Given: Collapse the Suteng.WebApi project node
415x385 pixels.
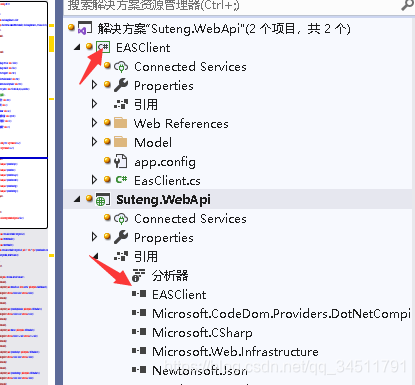Looking at the screenshot, I should tap(77, 199).
